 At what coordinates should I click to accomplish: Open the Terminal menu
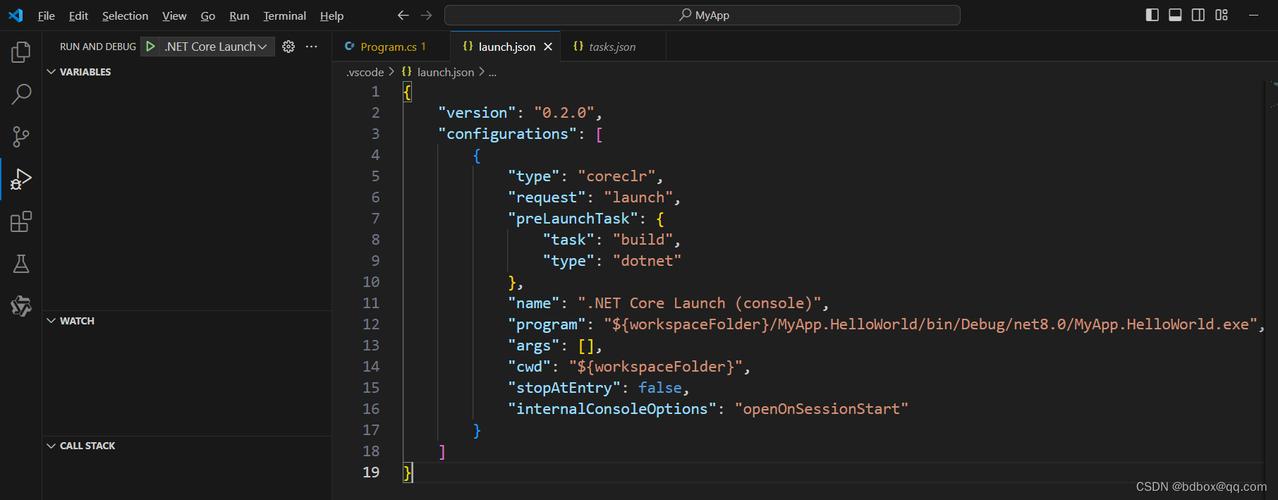pos(285,16)
